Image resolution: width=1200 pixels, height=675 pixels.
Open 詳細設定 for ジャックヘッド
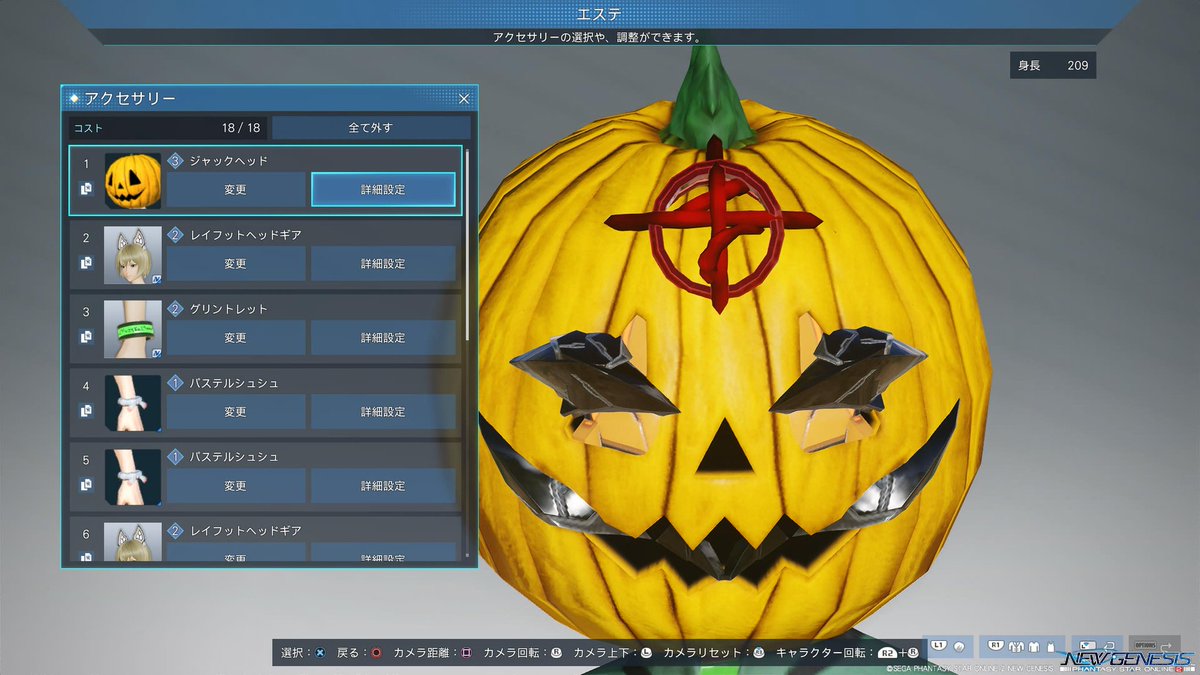coord(383,189)
